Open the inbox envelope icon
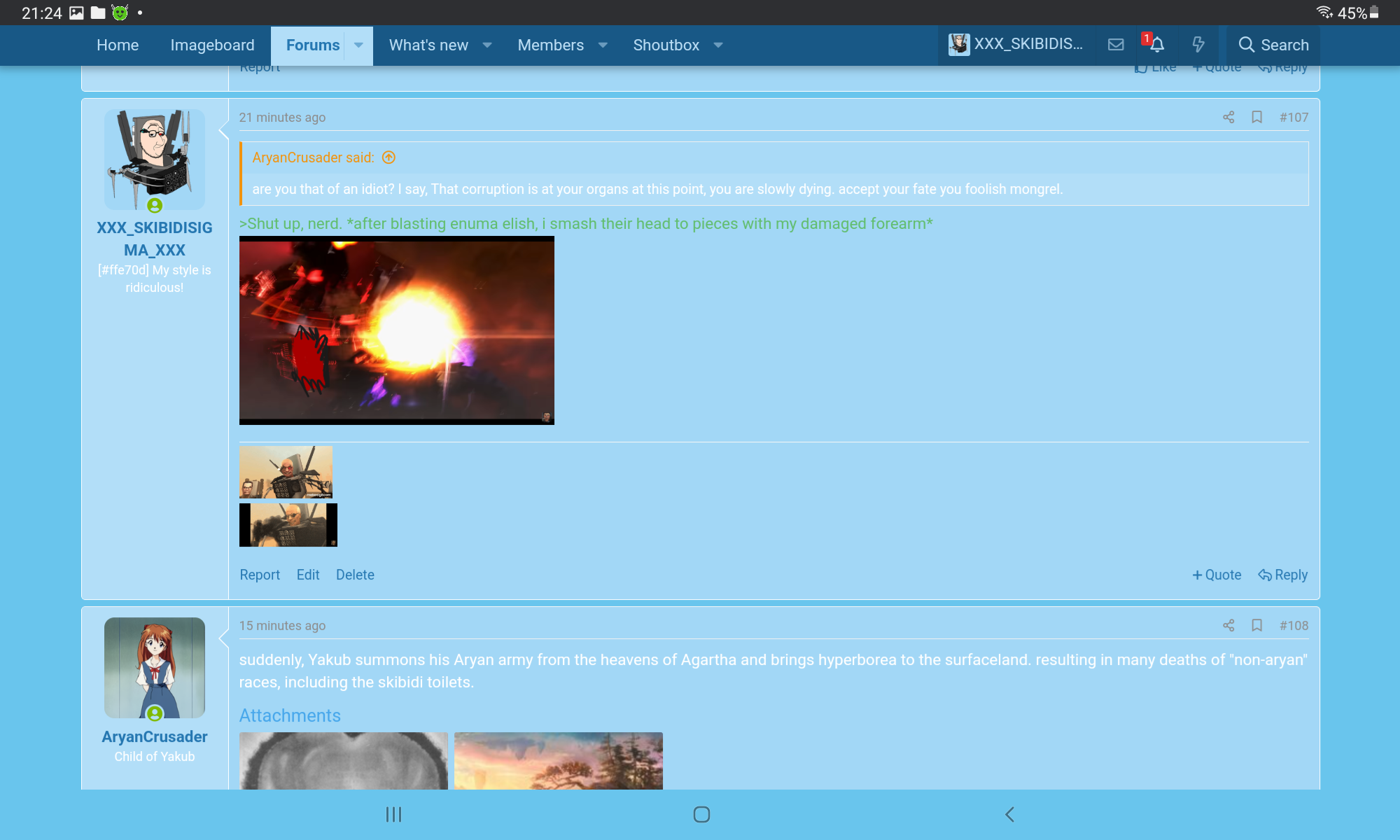Image resolution: width=1400 pixels, height=840 pixels. 1116,45
